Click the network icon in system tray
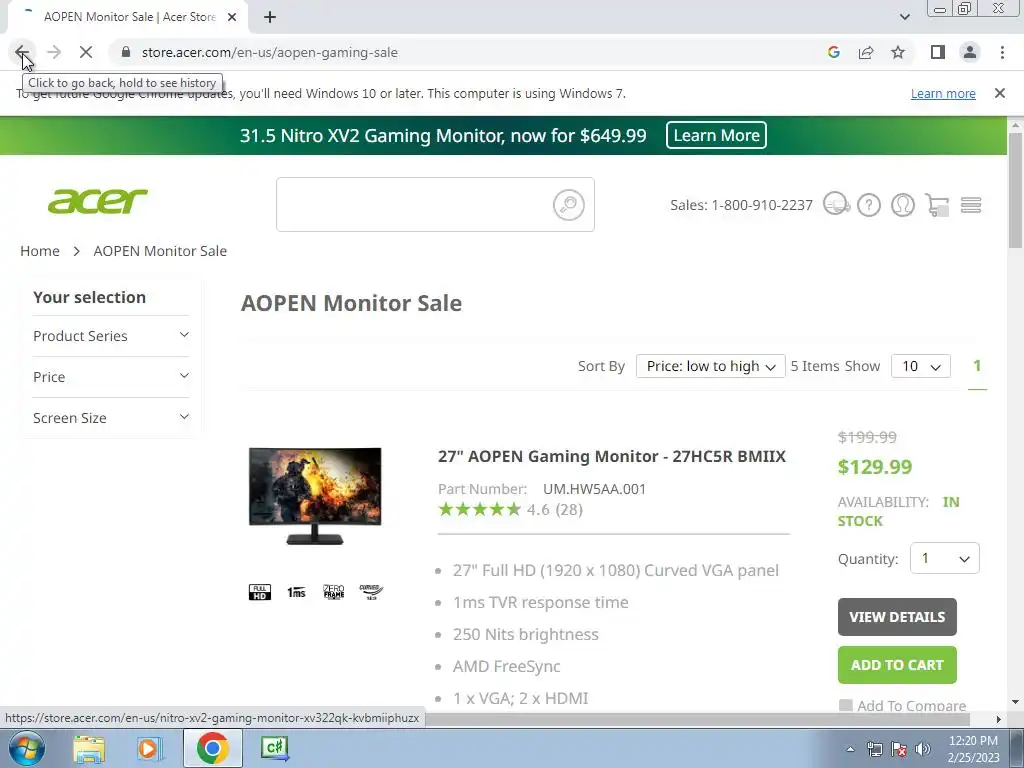1024x768 pixels. (x=874, y=749)
